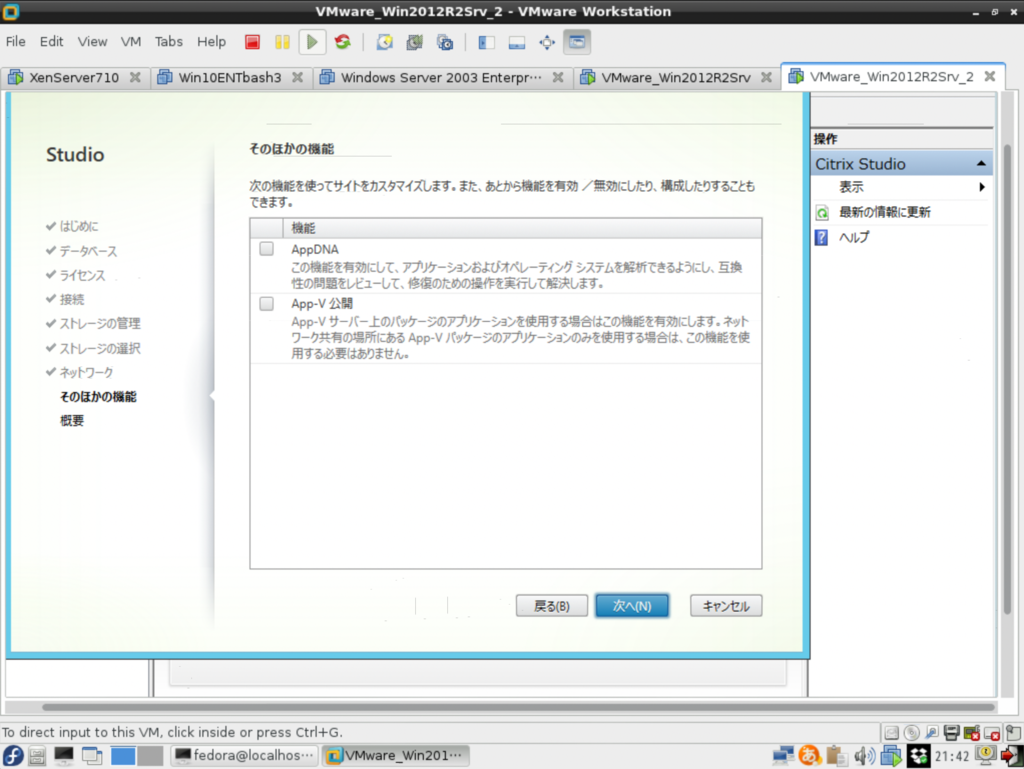Click the clipboard manager tray icon

tap(836, 756)
